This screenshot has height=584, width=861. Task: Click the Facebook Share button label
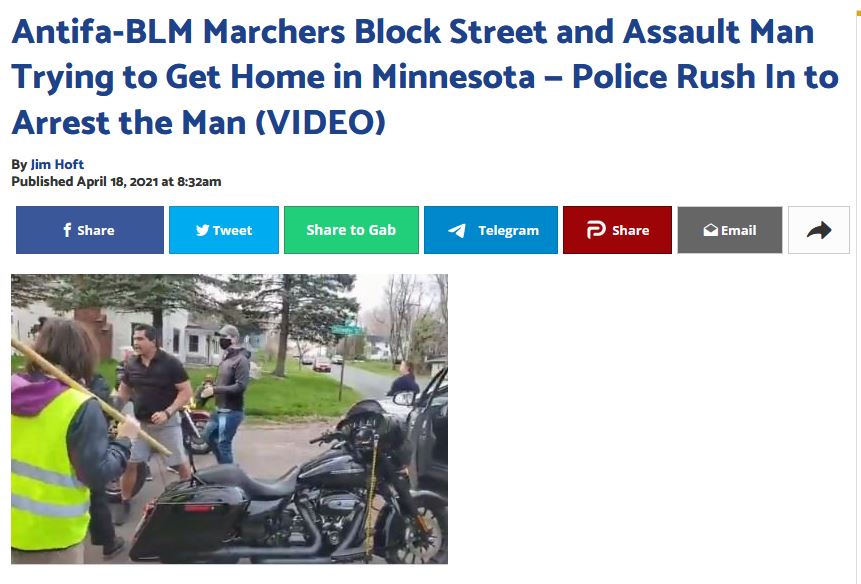96,230
